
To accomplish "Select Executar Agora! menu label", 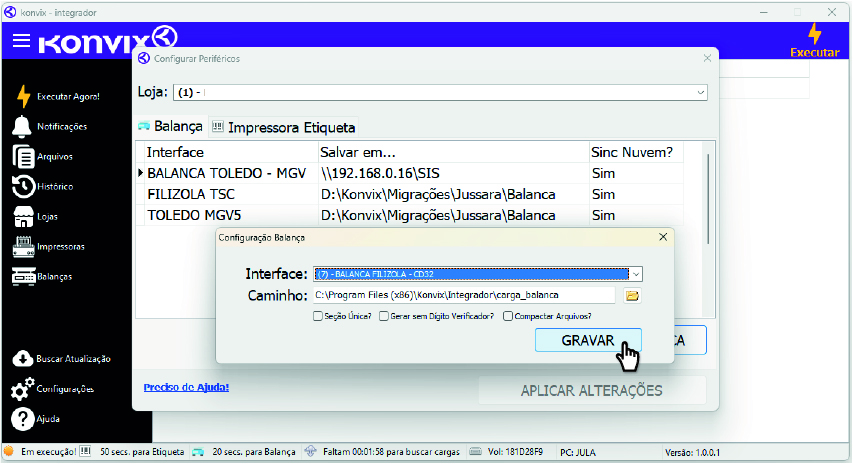I will point(69,96).
